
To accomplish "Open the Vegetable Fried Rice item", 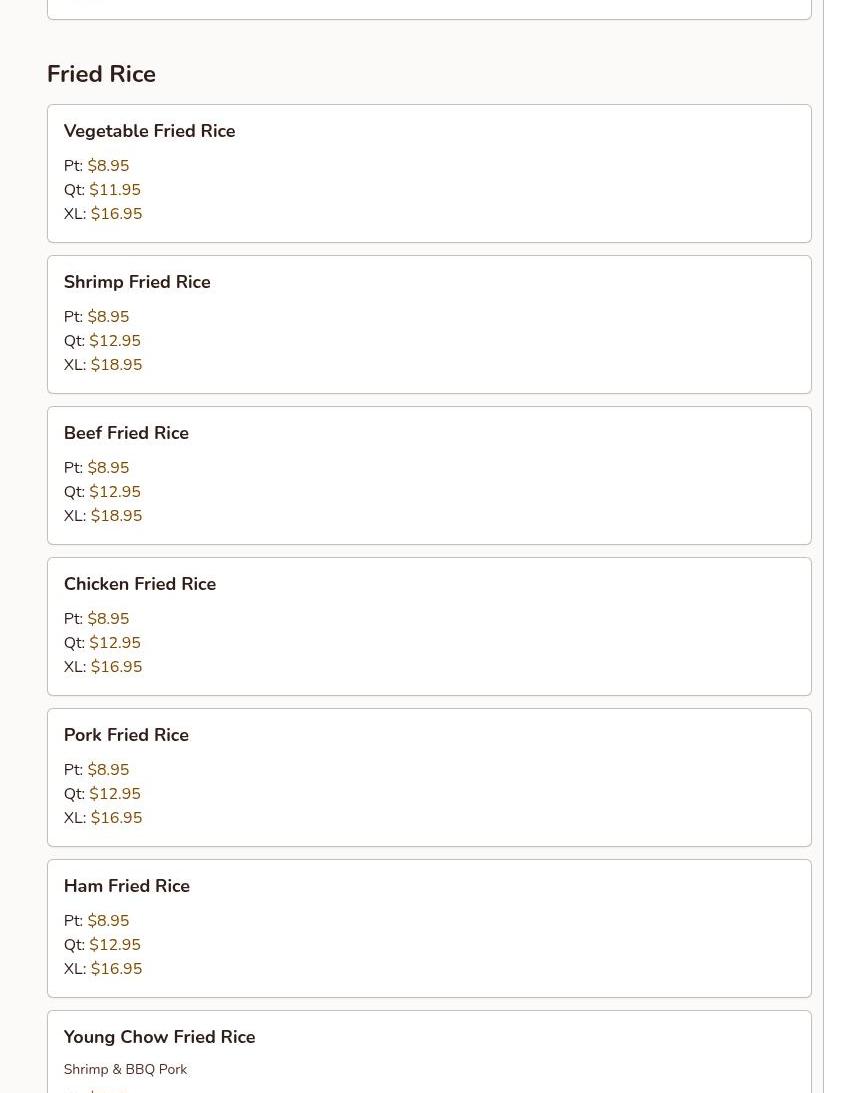I will coord(149,131).
